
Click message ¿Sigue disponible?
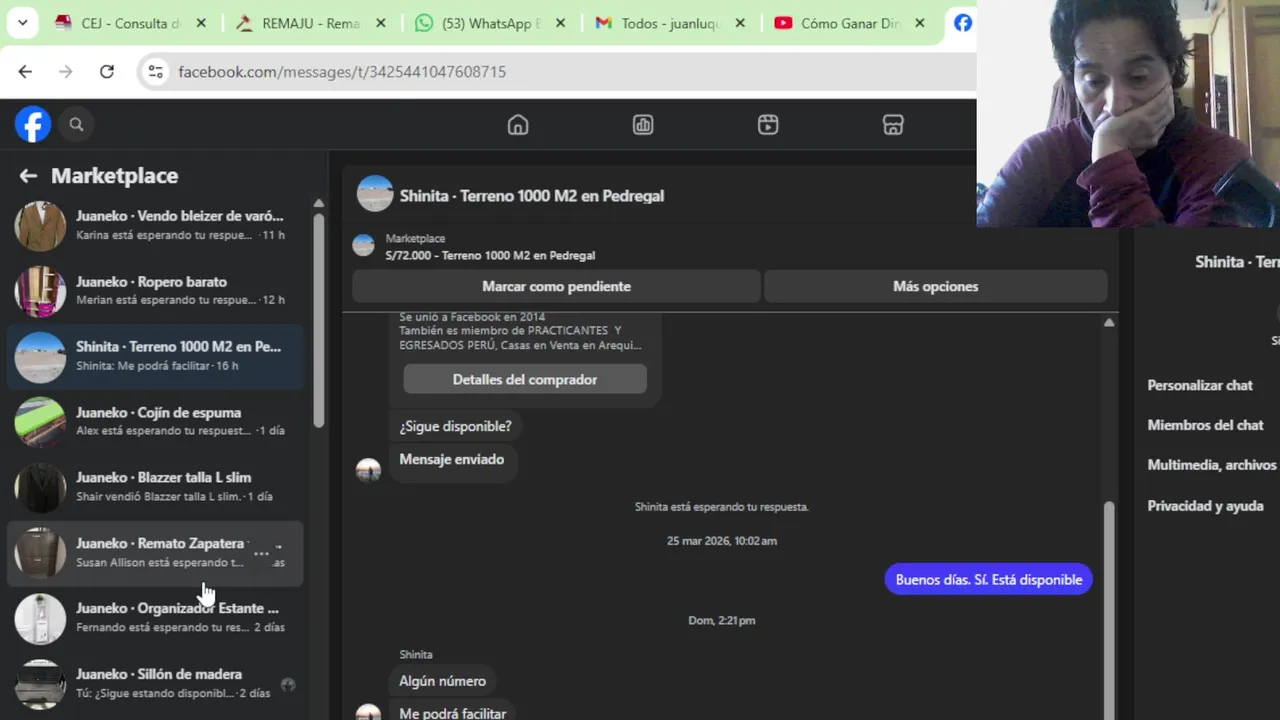(455, 426)
